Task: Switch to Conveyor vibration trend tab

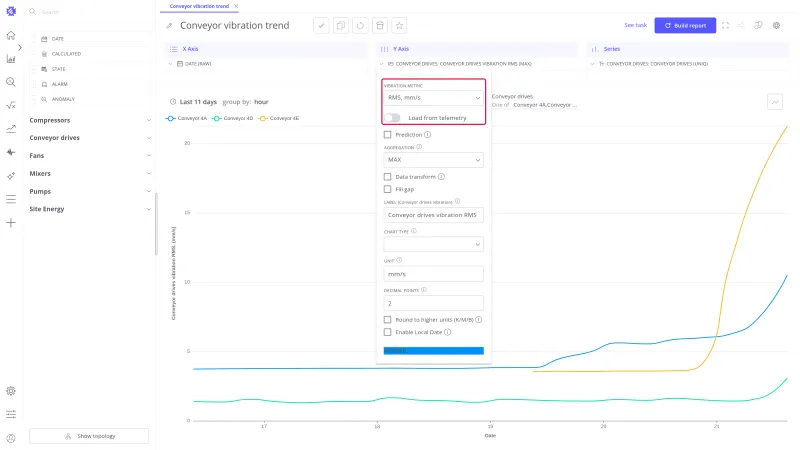Action: coord(199,6)
